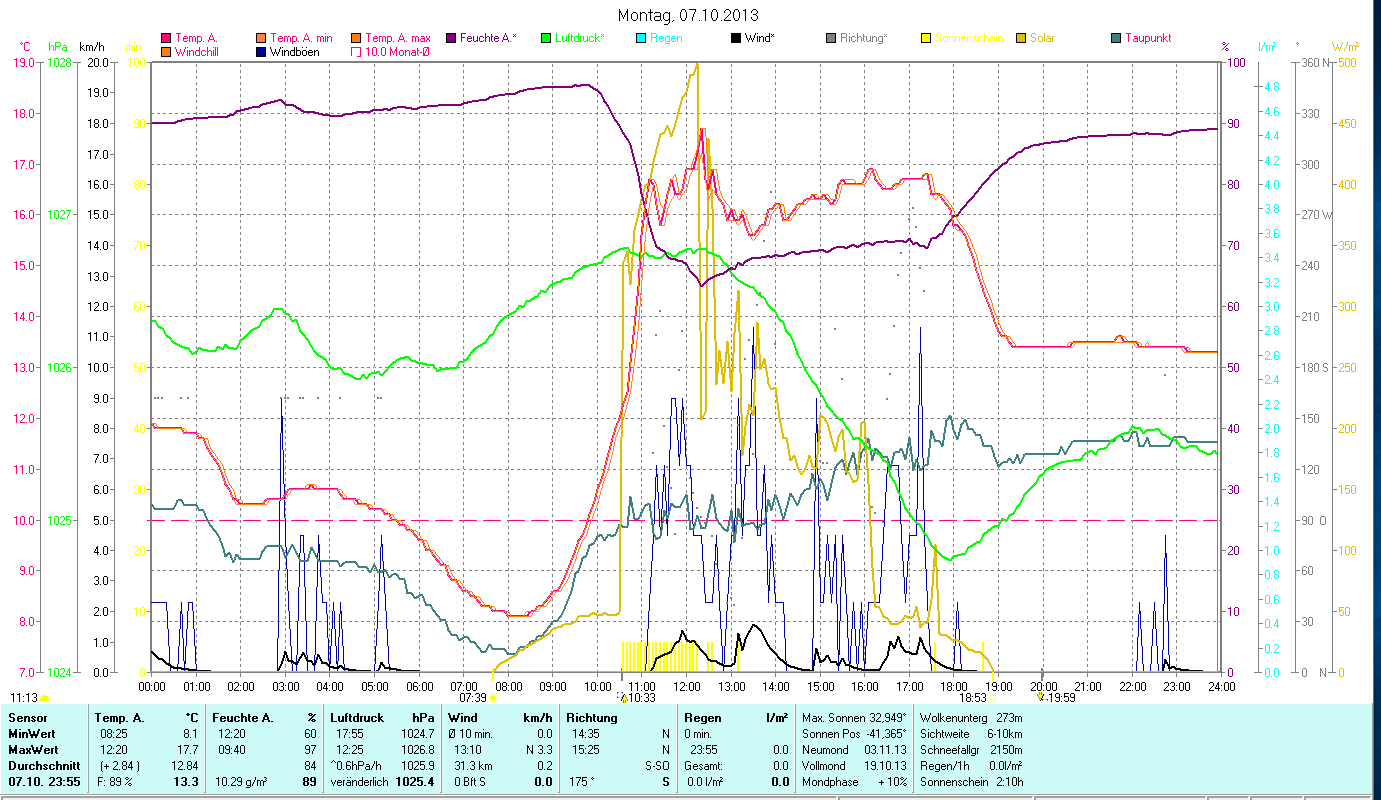Viewport: 1381px width, 800px height.
Task: Click the current temperature value 13.3
Action: (187, 782)
